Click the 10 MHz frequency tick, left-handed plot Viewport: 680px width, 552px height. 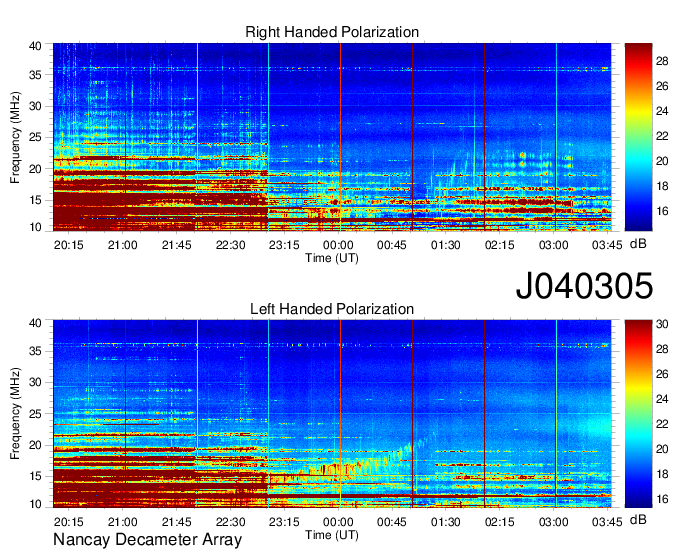(x=35, y=504)
